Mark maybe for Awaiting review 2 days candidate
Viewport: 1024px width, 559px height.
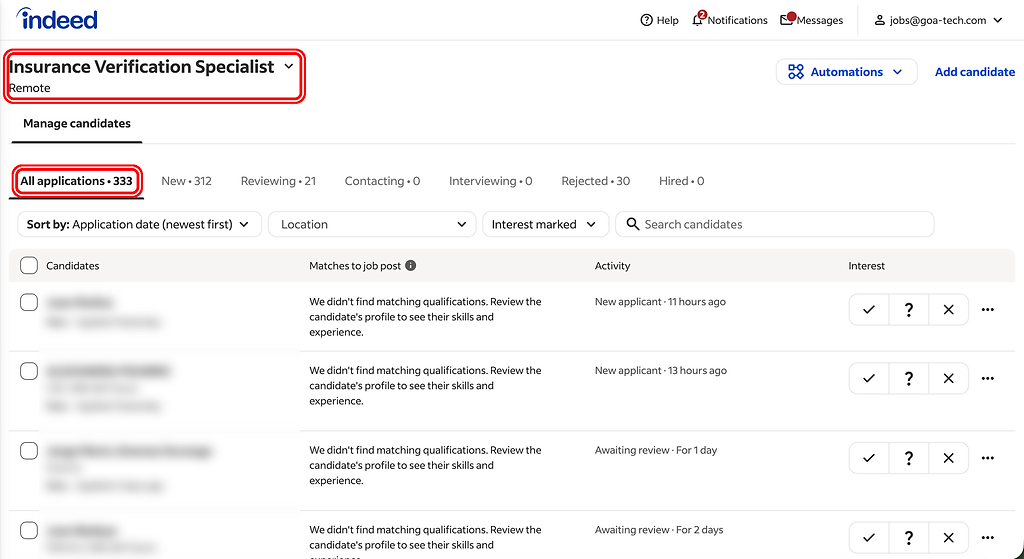(x=908, y=537)
